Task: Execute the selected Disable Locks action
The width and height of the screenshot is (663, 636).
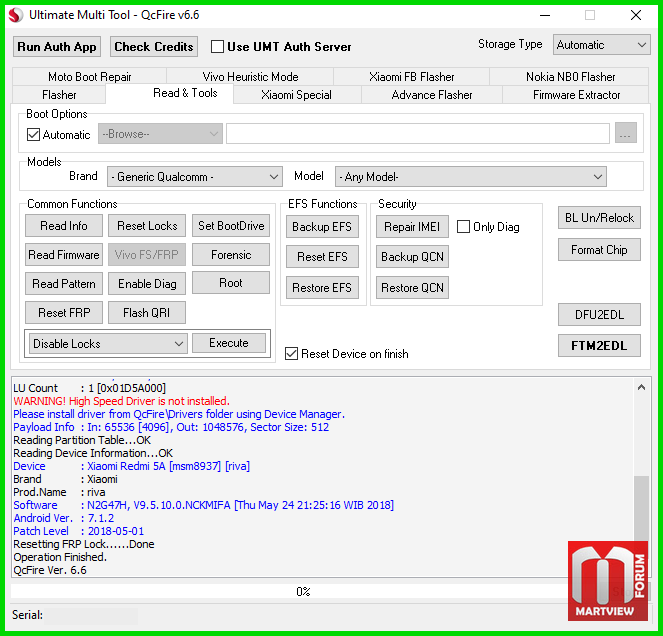Action: 229,343
